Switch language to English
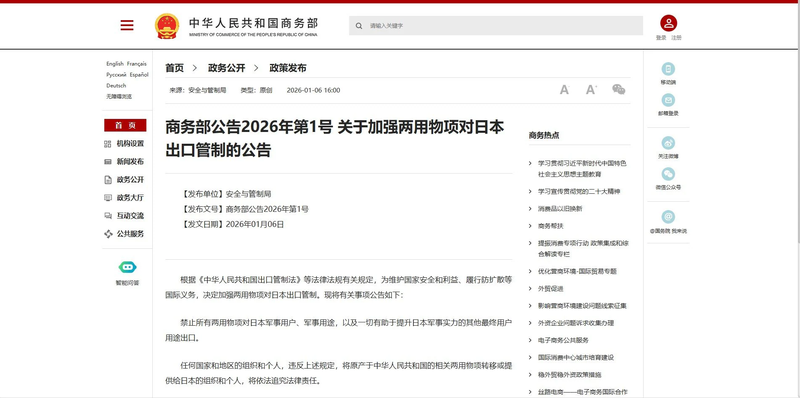Screen dimensions: 800x398 115,64
